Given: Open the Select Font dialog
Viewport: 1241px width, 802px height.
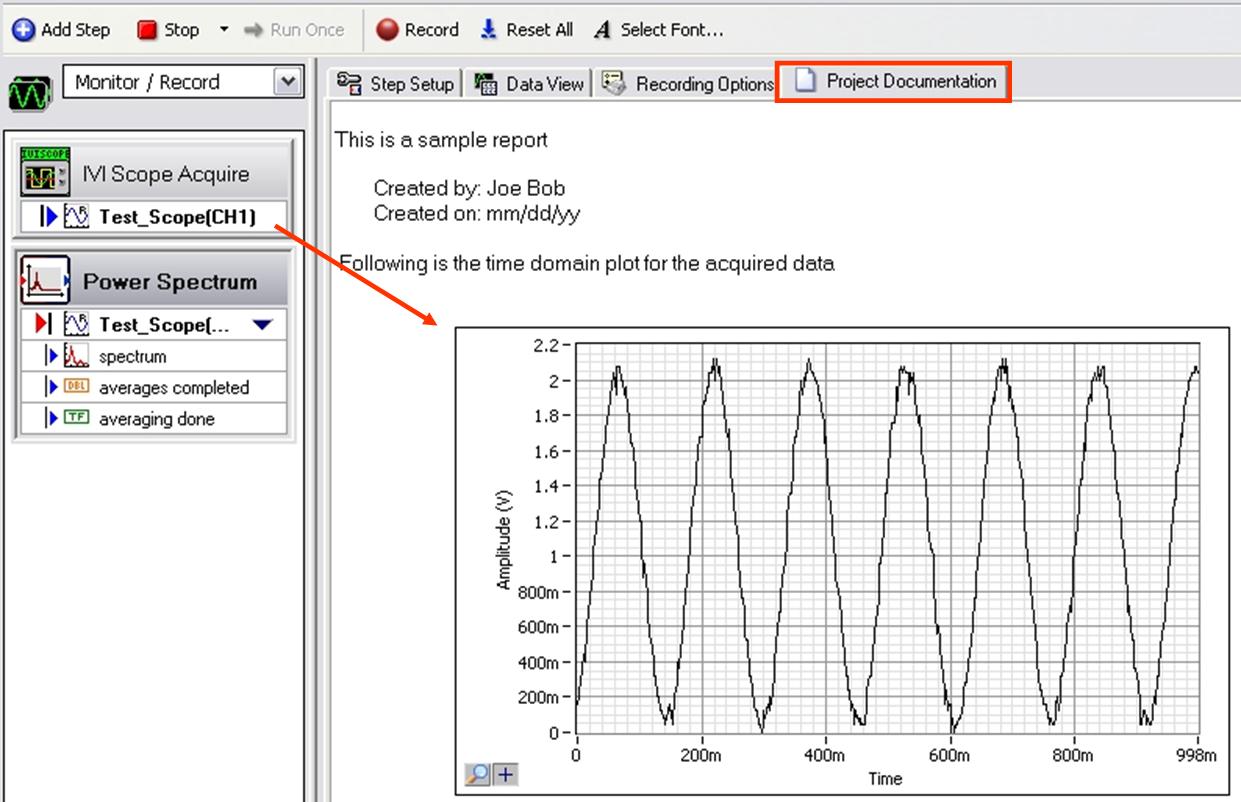Looking at the screenshot, I should [x=658, y=30].
